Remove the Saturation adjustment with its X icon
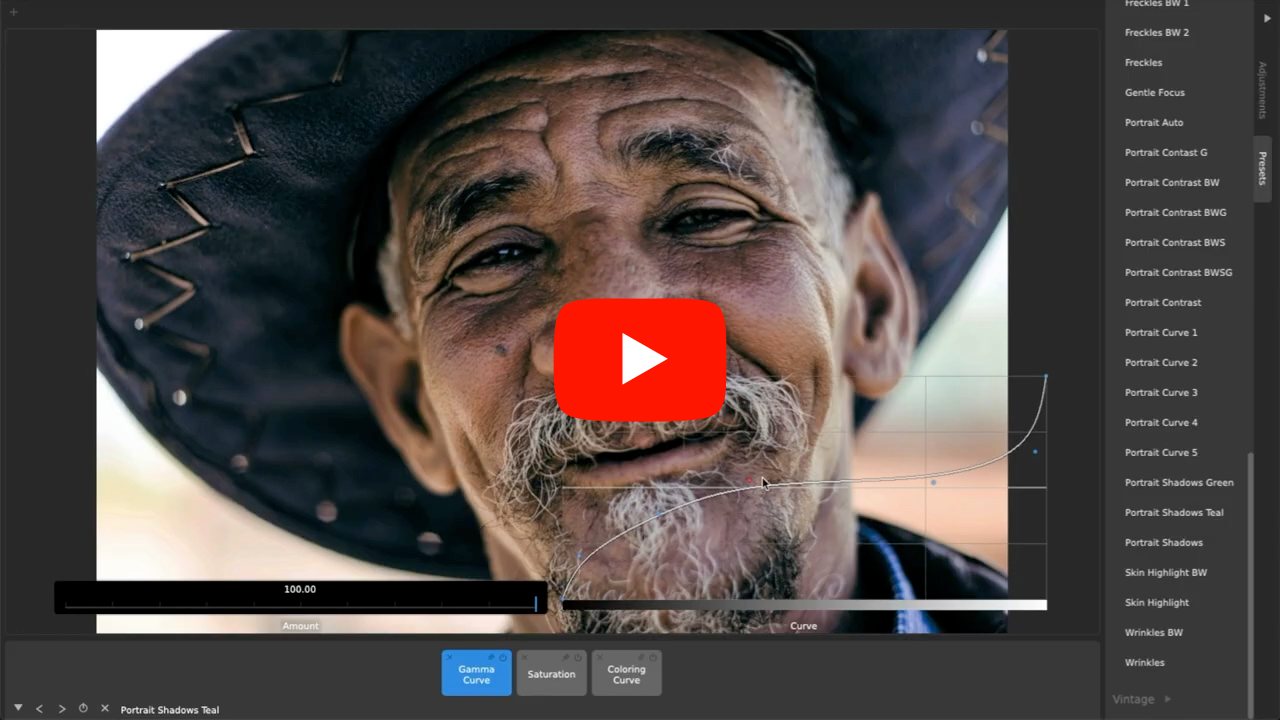The height and width of the screenshot is (720, 1280). 524,657
